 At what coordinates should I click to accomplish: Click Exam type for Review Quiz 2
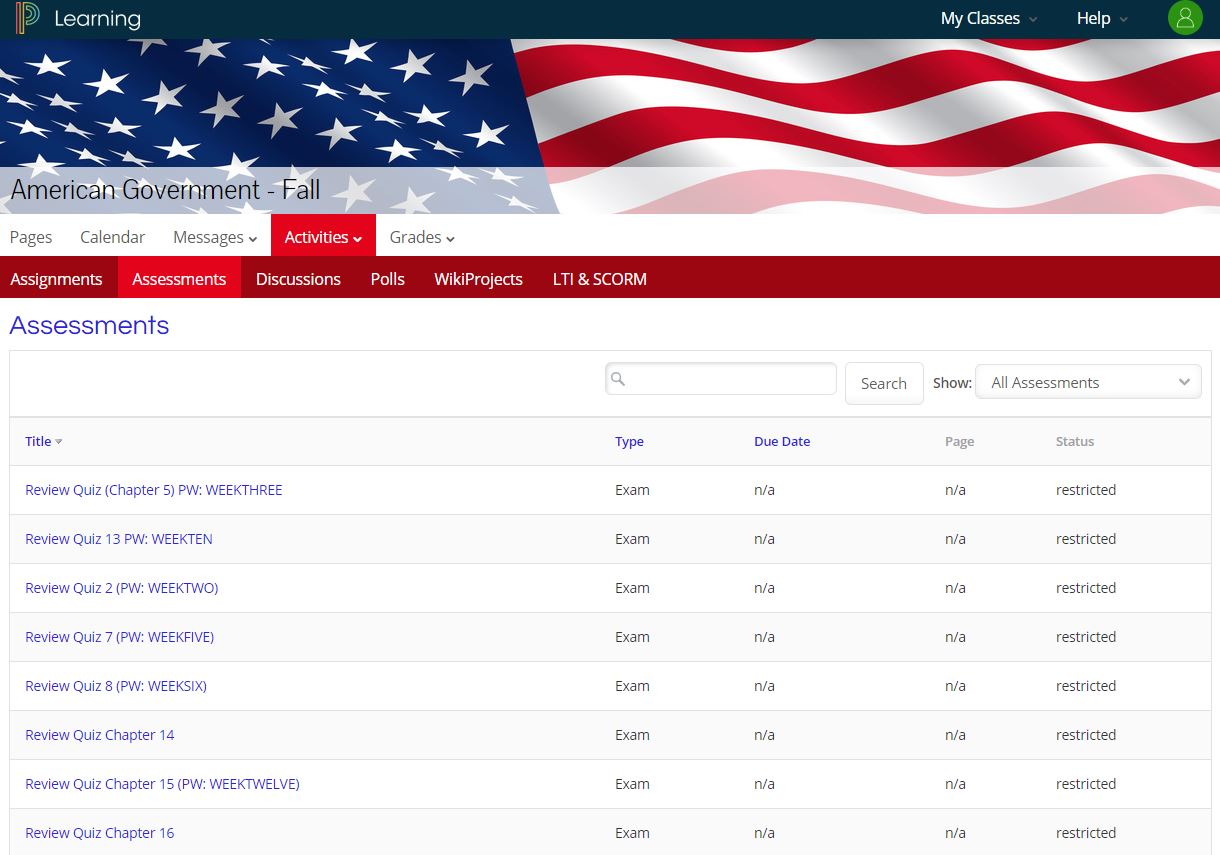tap(632, 588)
